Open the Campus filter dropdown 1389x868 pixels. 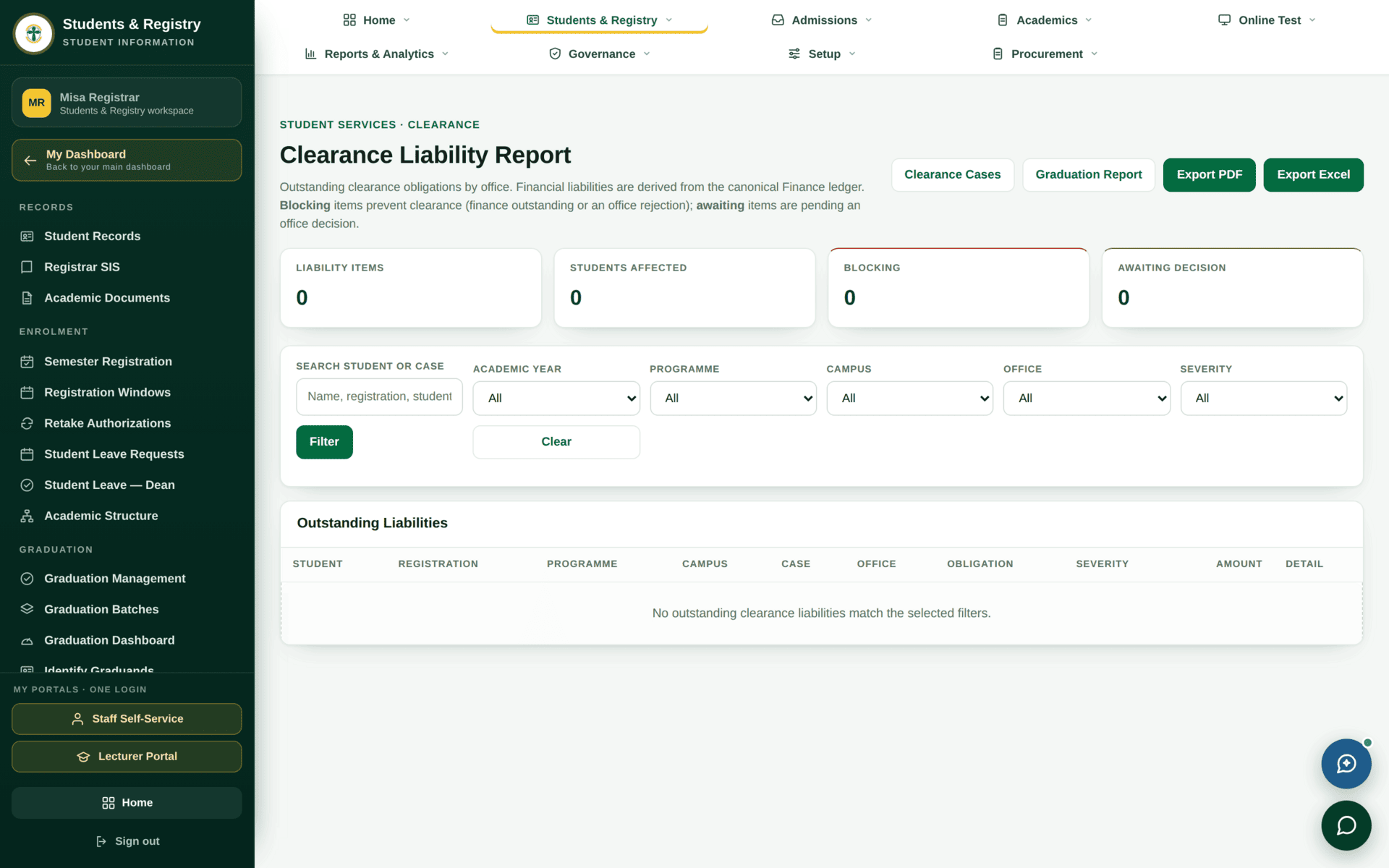(909, 398)
